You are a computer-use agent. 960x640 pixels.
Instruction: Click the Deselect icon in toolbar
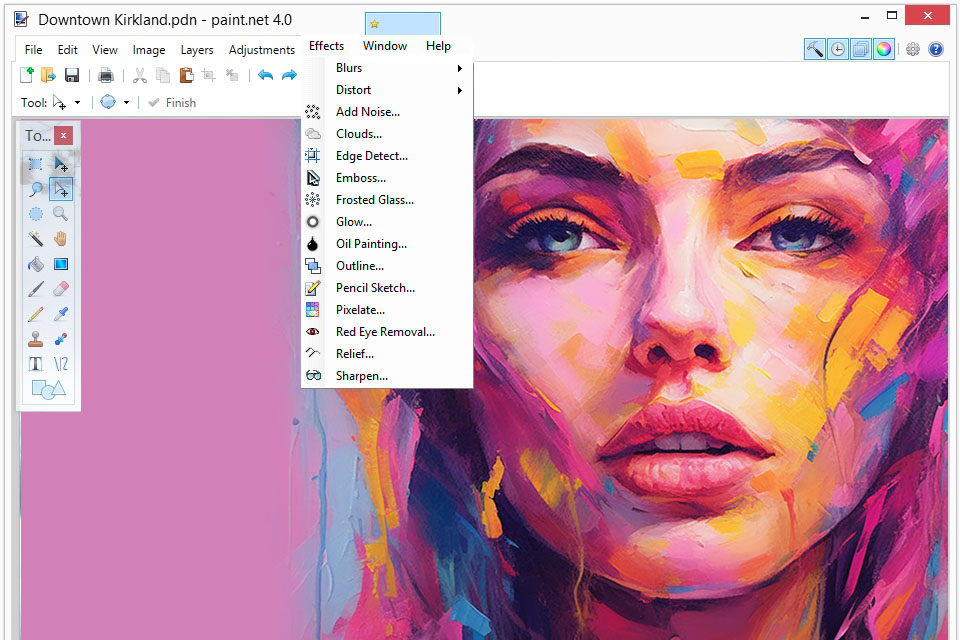click(x=232, y=75)
